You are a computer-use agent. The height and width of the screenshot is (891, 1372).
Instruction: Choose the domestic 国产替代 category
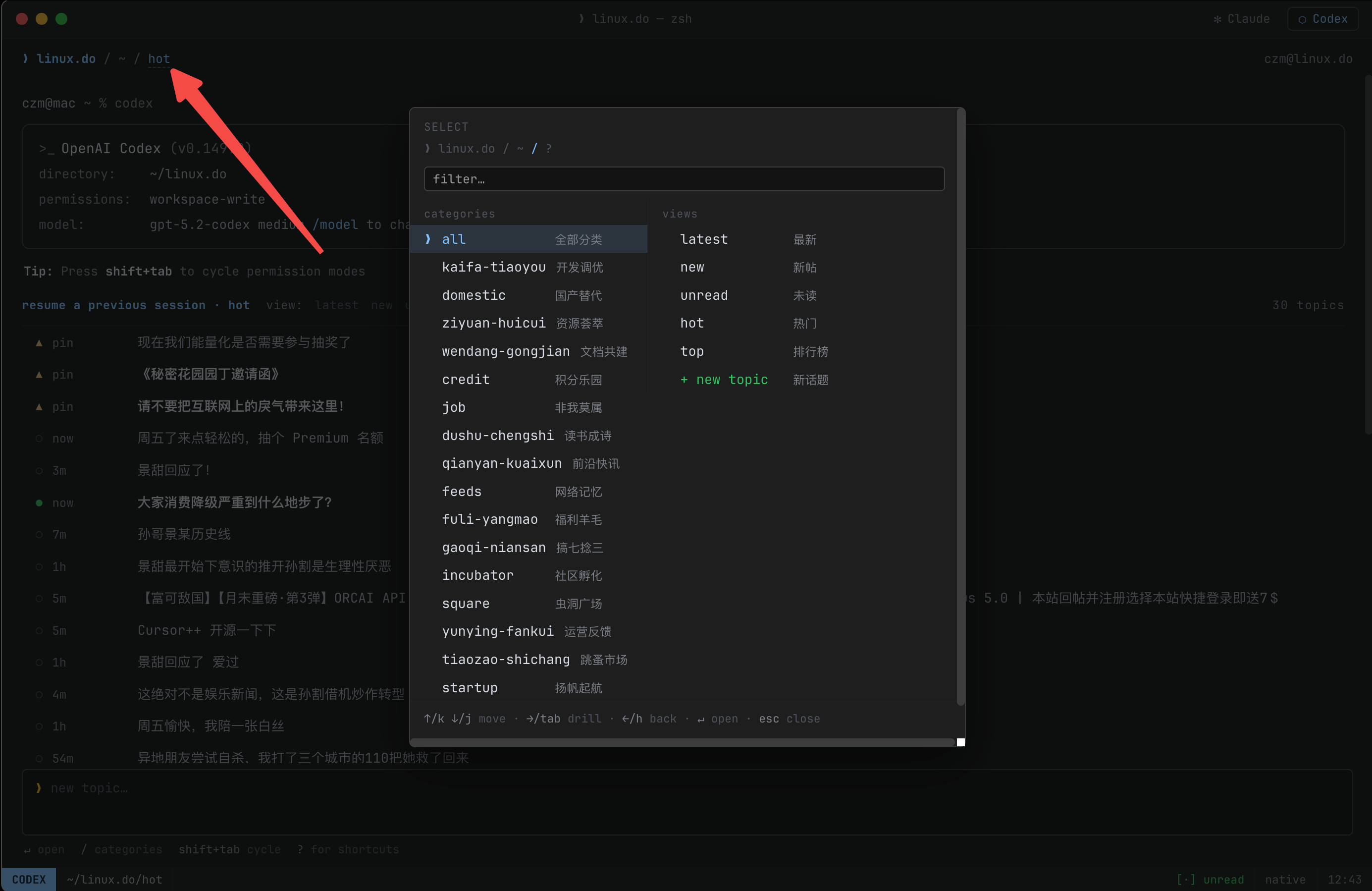pos(528,295)
